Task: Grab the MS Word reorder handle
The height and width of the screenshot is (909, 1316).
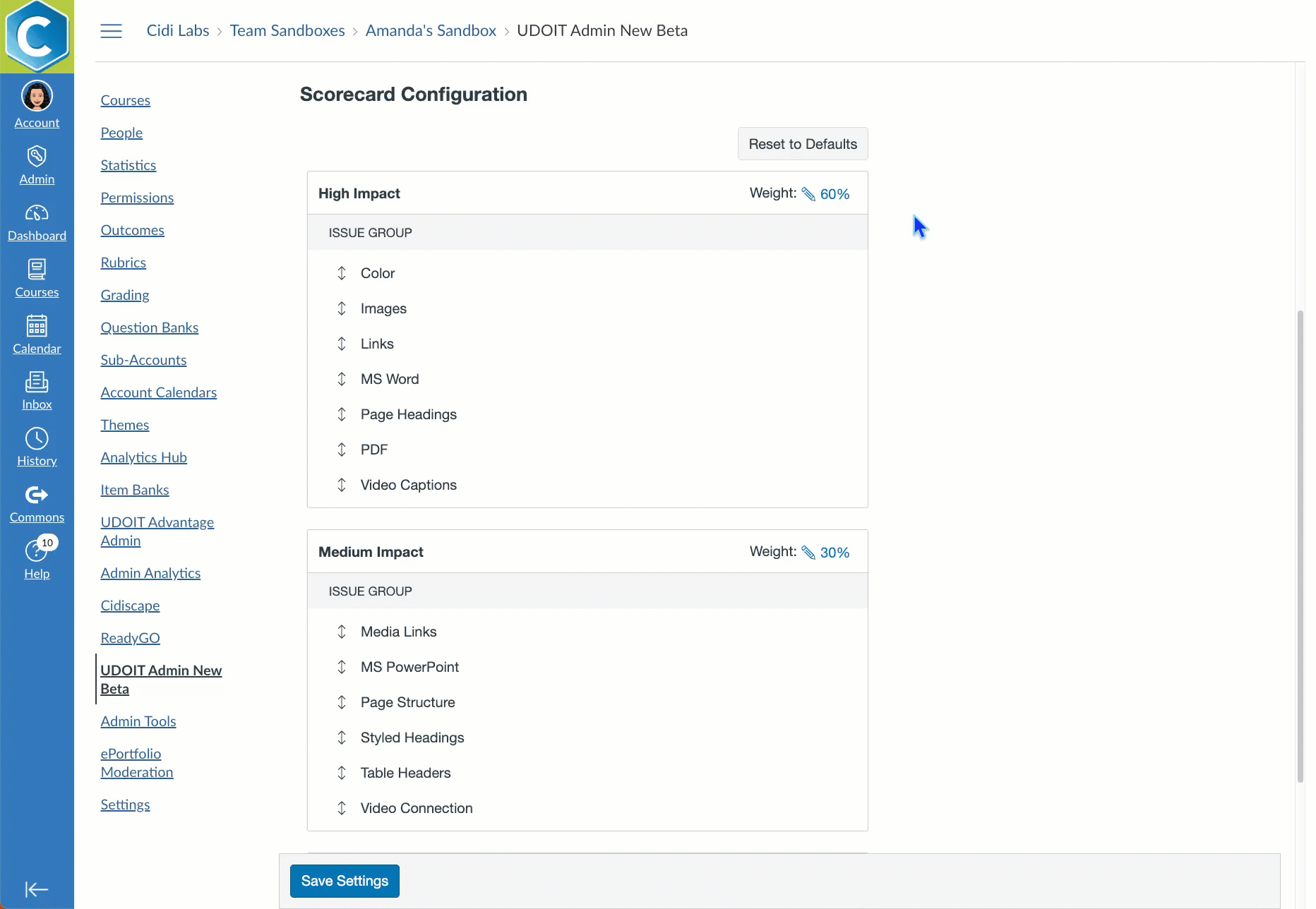Action: pyautogui.click(x=342, y=379)
